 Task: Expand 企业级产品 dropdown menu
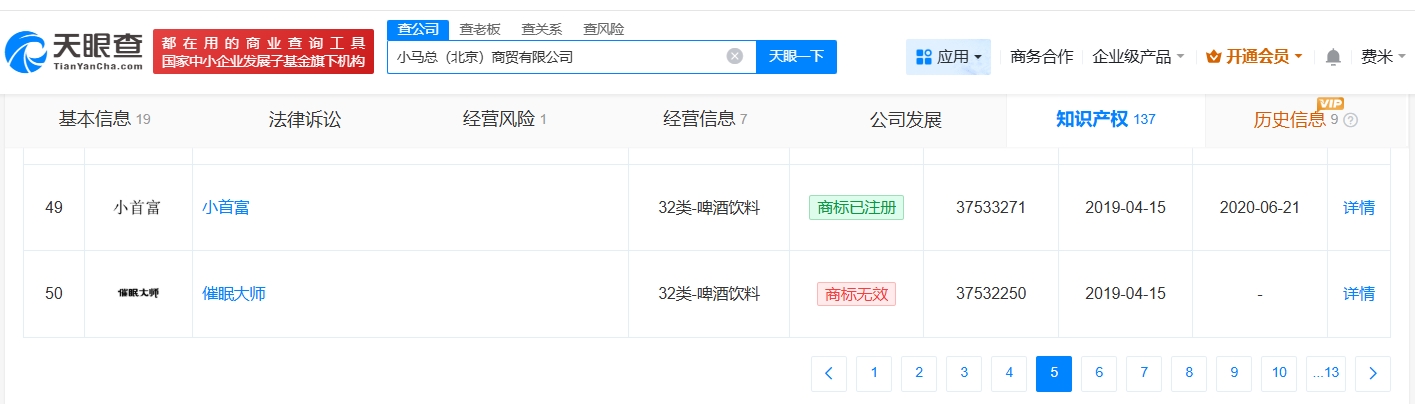(x=1138, y=57)
